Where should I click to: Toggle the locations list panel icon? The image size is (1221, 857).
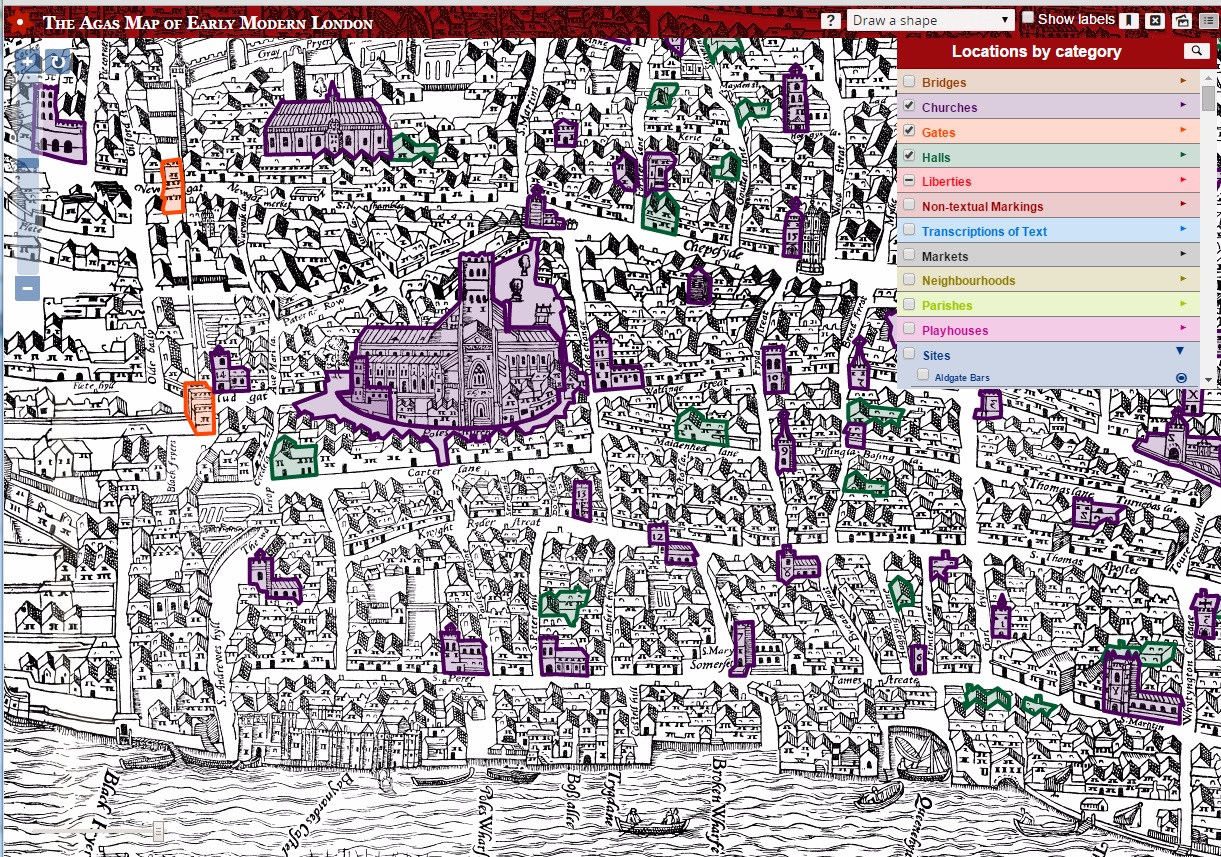click(1209, 20)
